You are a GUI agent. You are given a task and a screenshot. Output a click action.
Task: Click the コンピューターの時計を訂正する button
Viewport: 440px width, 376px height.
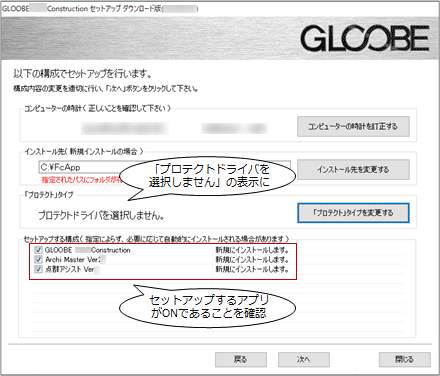pyautogui.click(x=353, y=126)
